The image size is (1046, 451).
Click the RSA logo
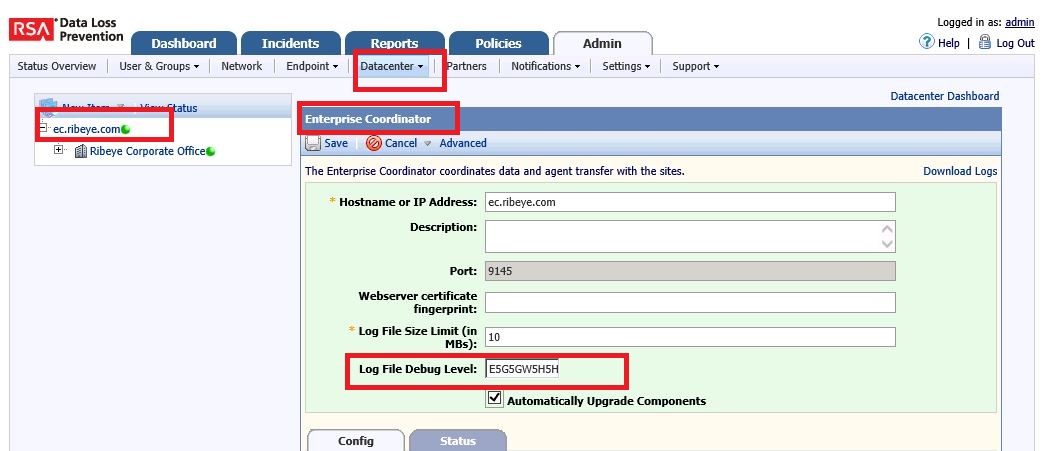coord(31,29)
